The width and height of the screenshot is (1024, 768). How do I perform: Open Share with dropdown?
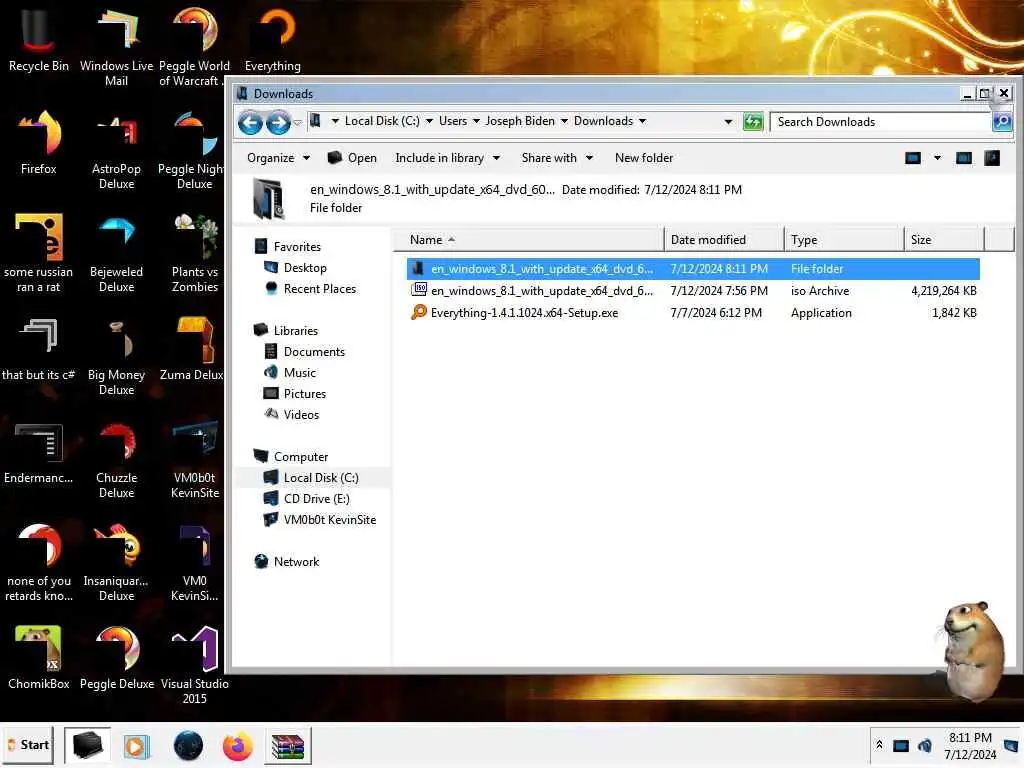click(557, 158)
